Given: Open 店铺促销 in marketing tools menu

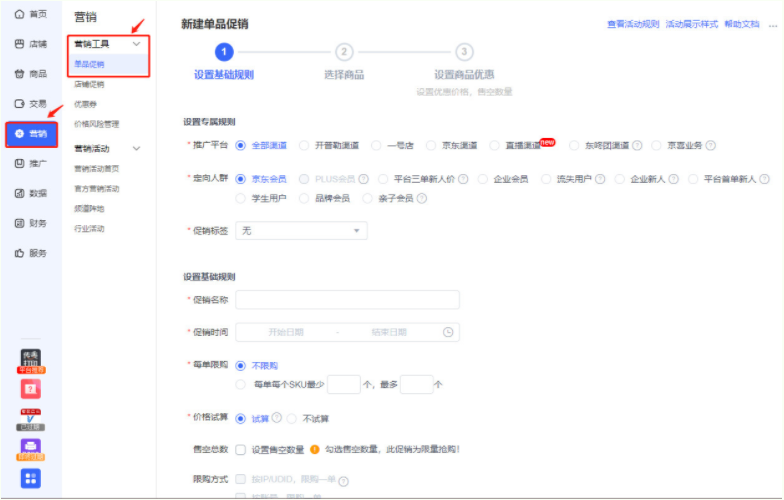Looking at the screenshot, I should tap(90, 84).
